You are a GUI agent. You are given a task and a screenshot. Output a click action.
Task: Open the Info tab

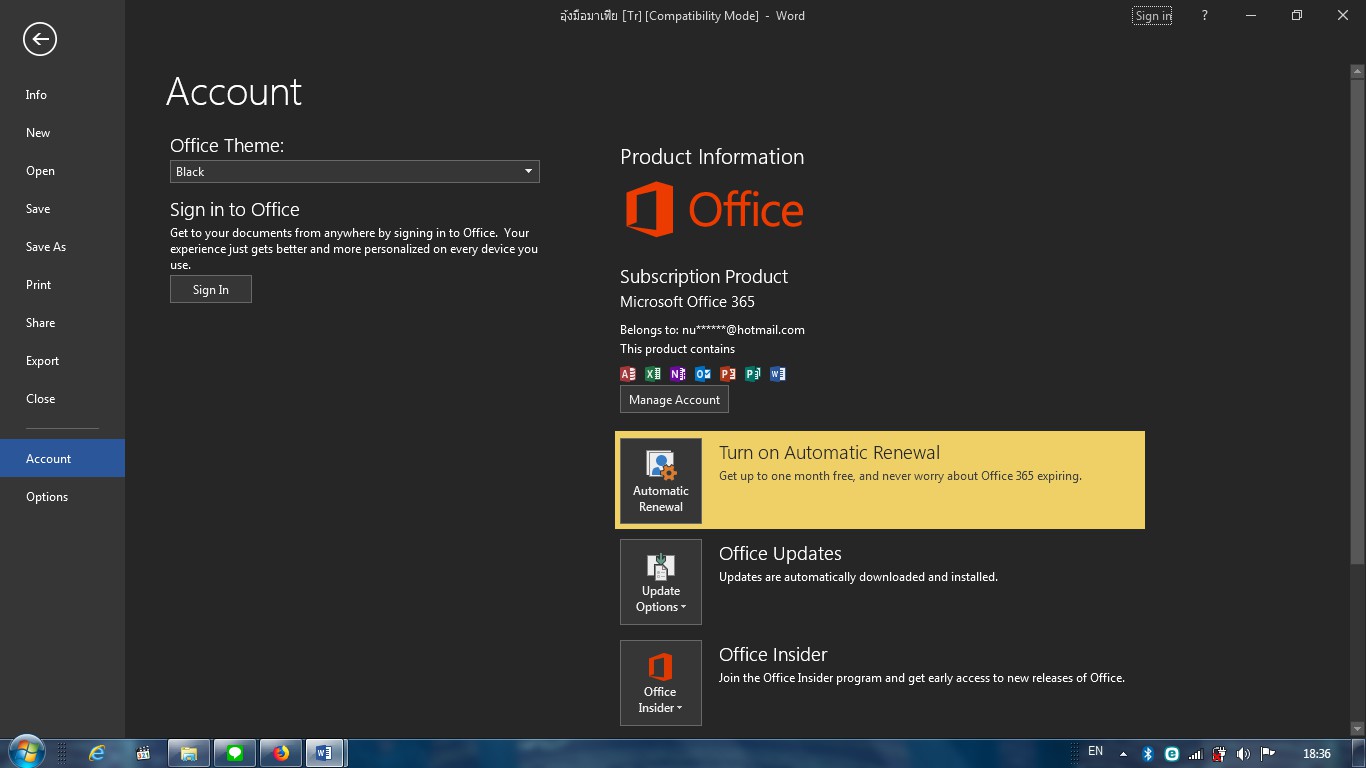click(62, 95)
